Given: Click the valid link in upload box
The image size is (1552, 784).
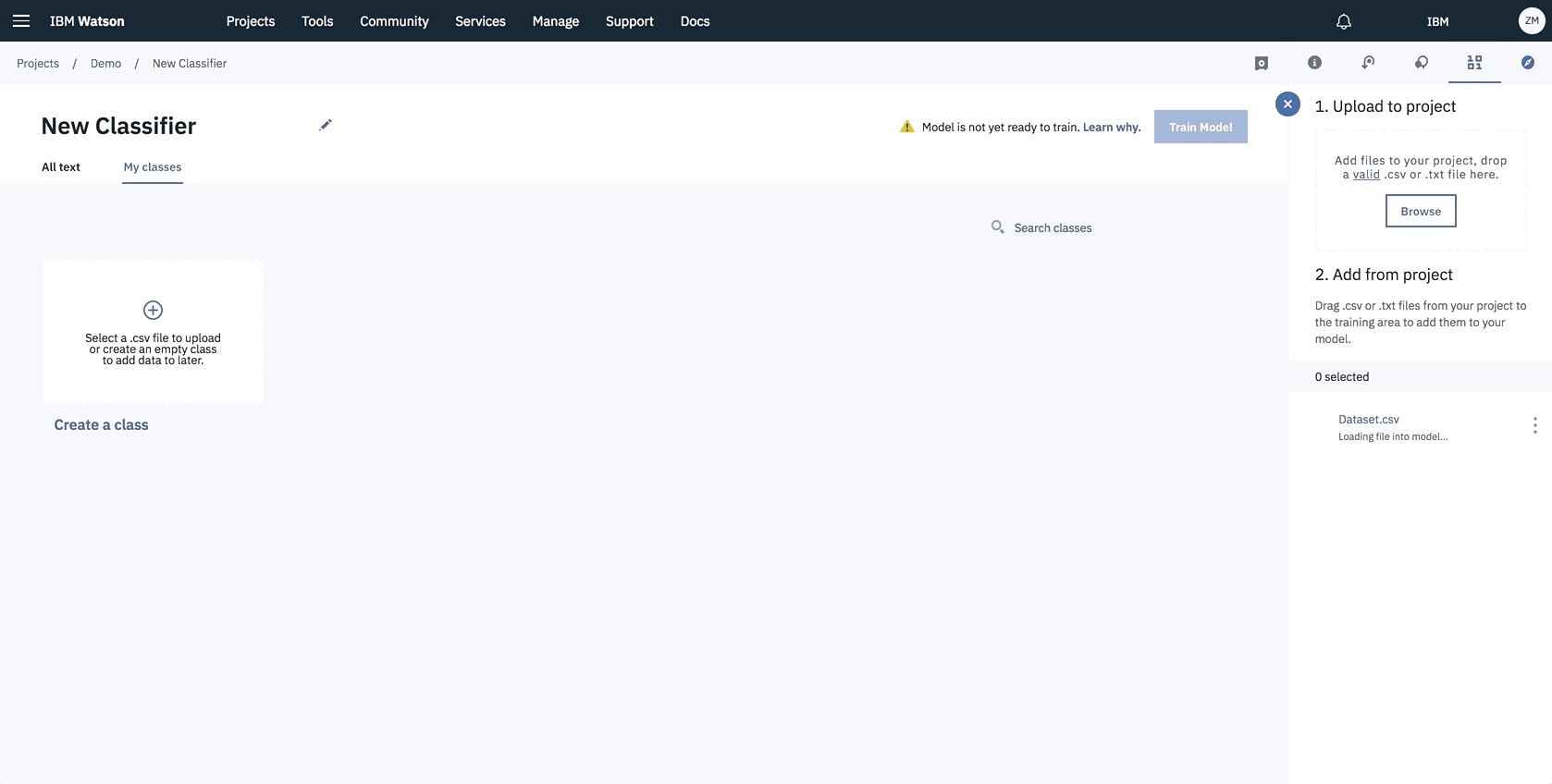Looking at the screenshot, I should pos(1366,175).
